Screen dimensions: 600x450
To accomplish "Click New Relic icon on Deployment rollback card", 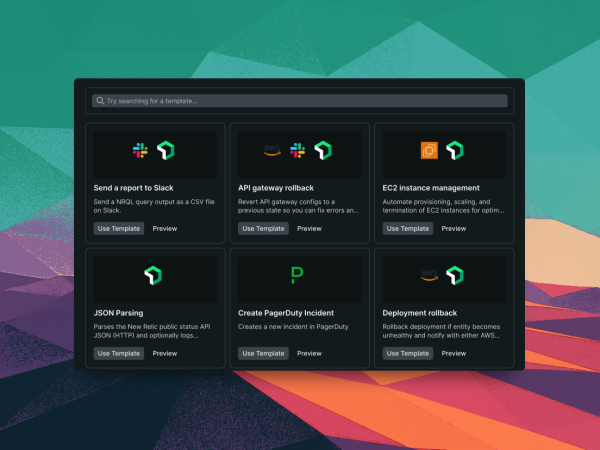I will pyautogui.click(x=455, y=276).
